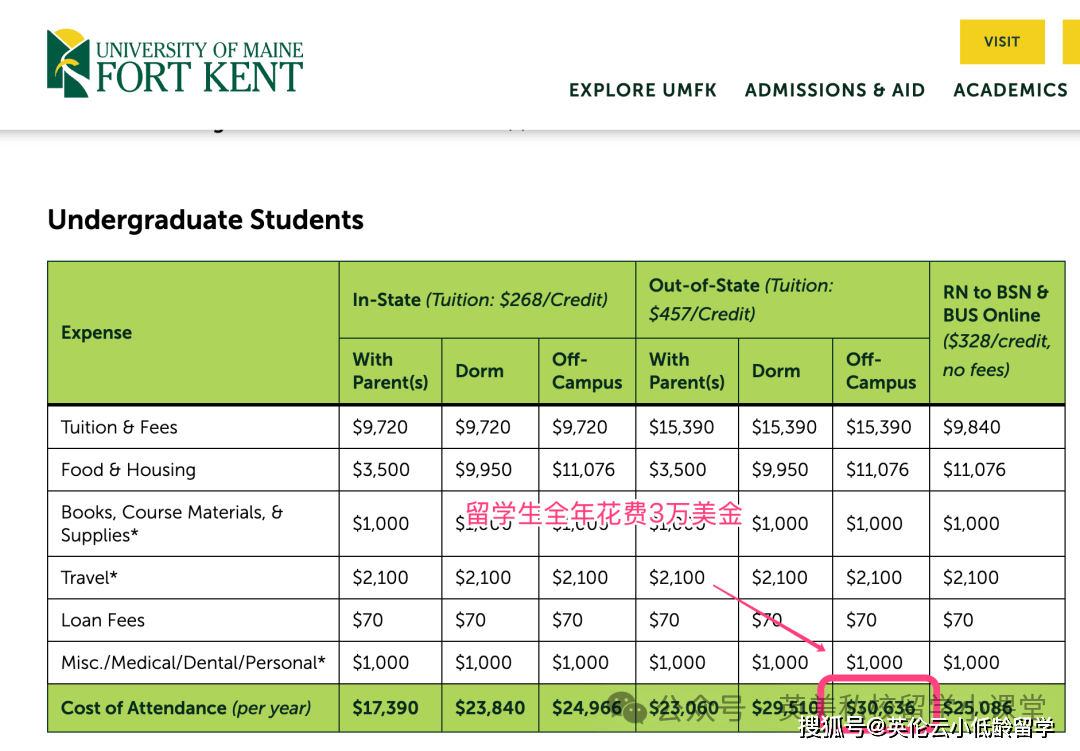Select the RN to BSN & BUS Online header

coord(996,331)
